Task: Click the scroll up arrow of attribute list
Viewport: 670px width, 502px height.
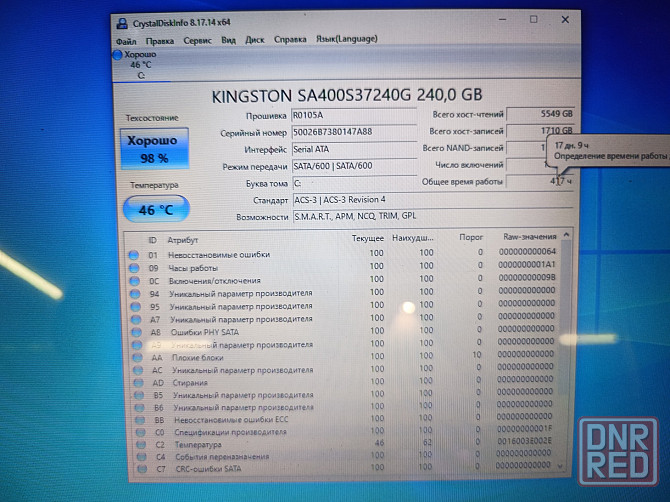Action: pyautogui.click(x=567, y=235)
